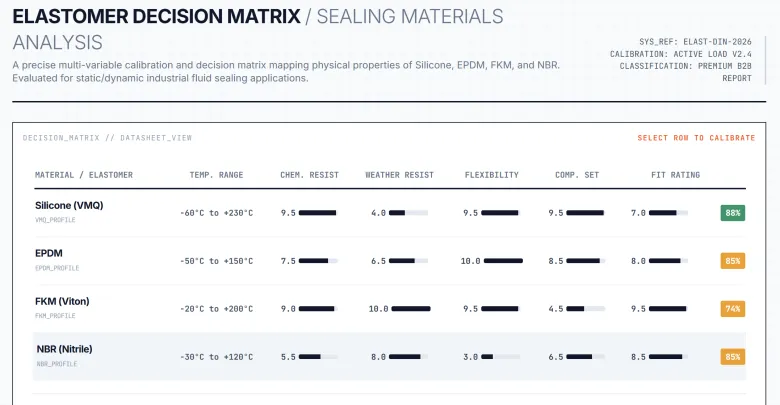The width and height of the screenshot is (780, 405).
Task: Sort by the Temp. Range column header
Action: (216, 175)
